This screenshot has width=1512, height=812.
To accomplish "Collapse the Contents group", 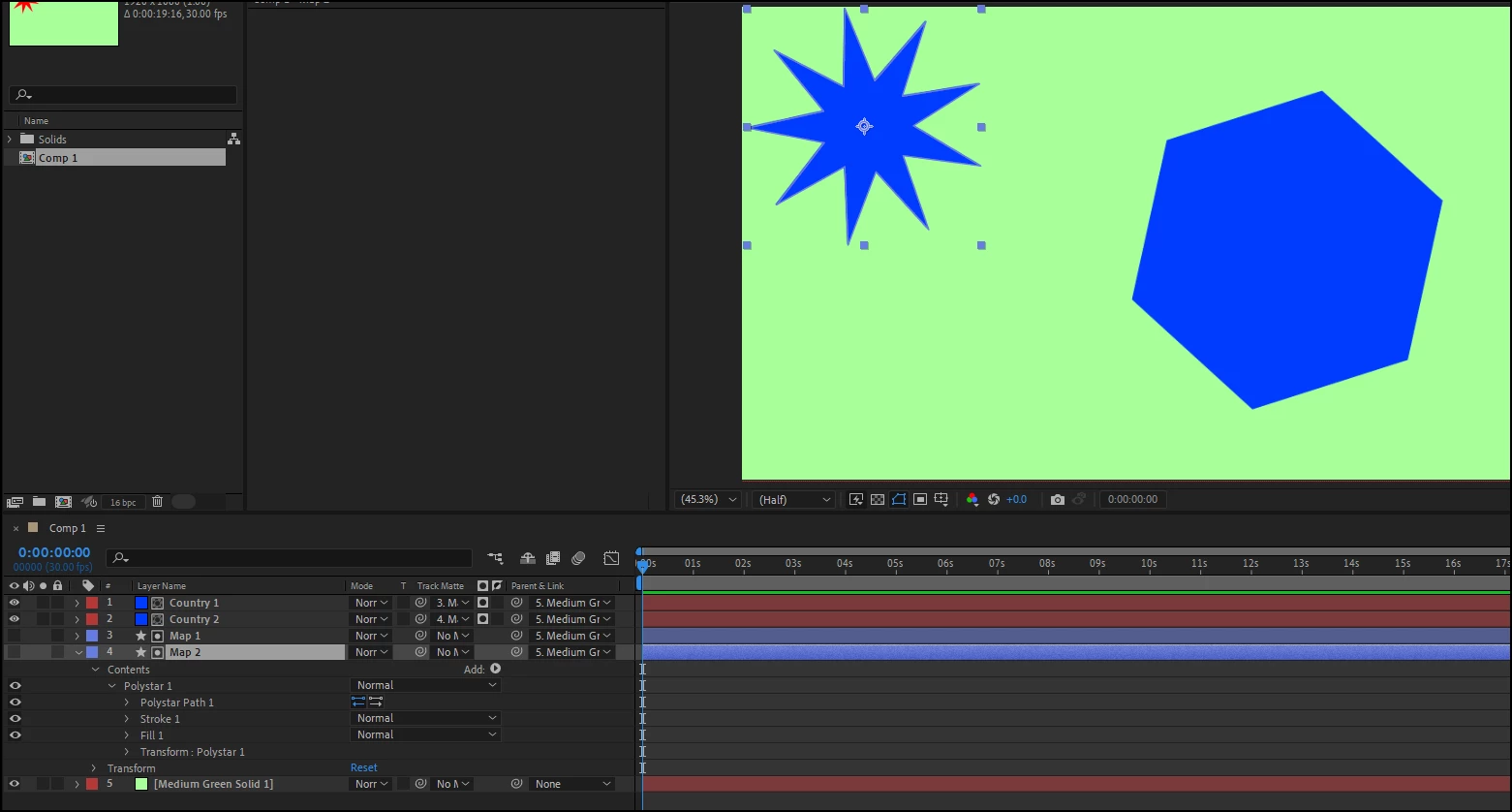I will pyautogui.click(x=95, y=670).
